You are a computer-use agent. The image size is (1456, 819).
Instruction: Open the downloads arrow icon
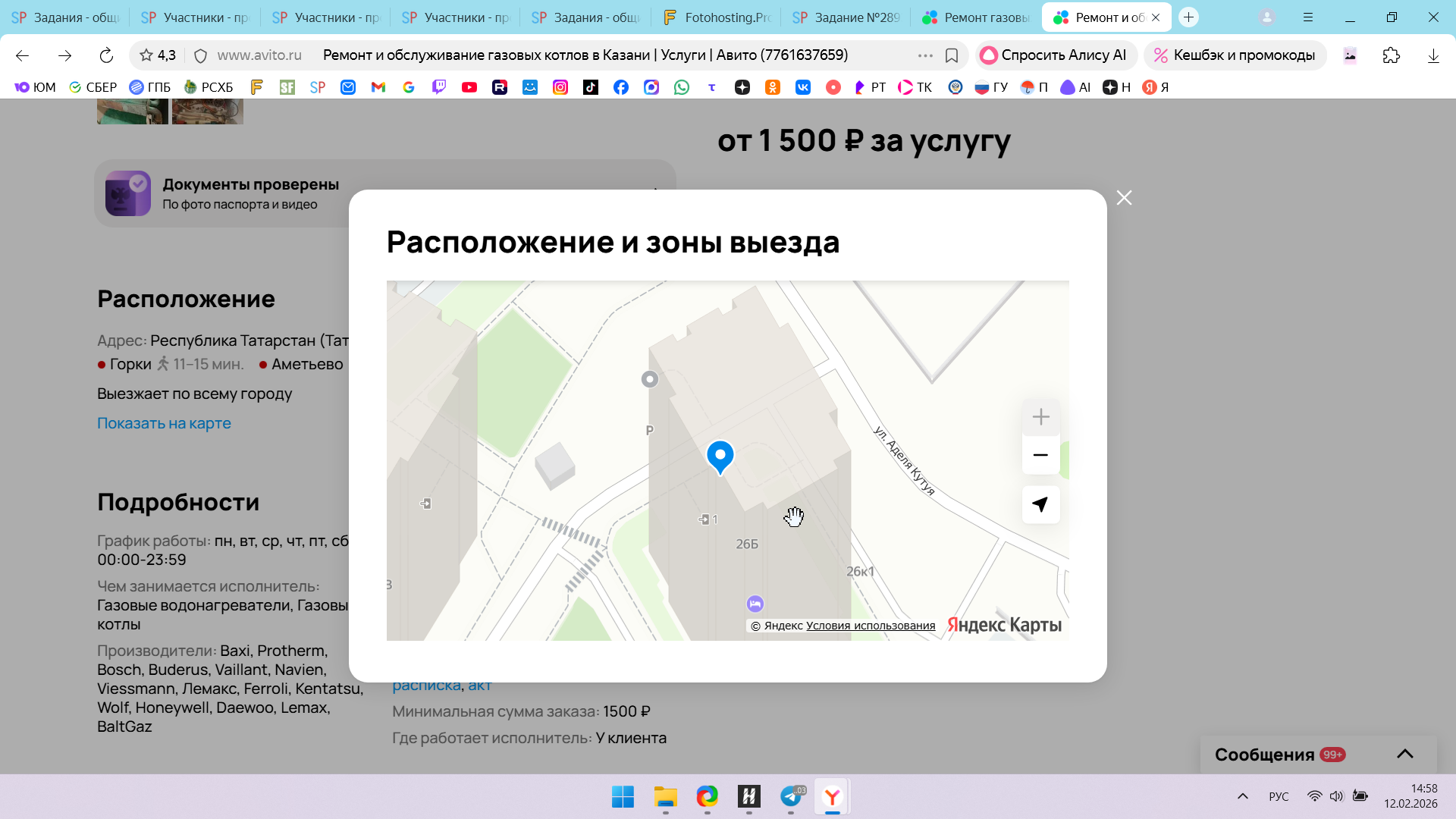(1433, 55)
